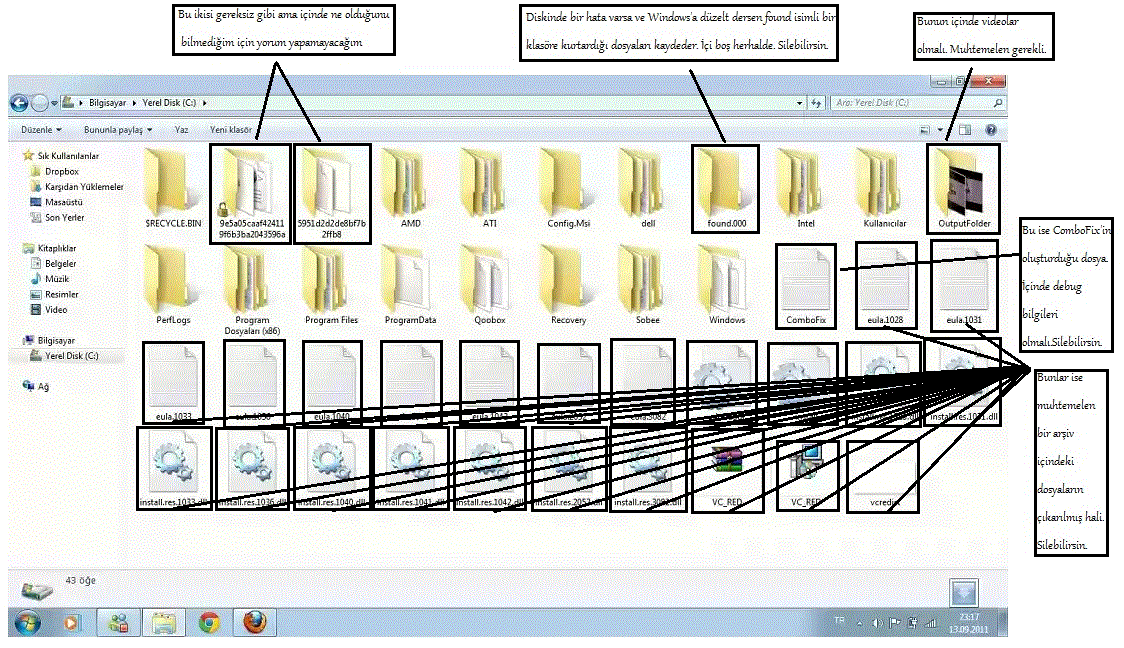Open Dropbox in the favorites sidebar
Screen dimensions: 1124x648
[61, 172]
